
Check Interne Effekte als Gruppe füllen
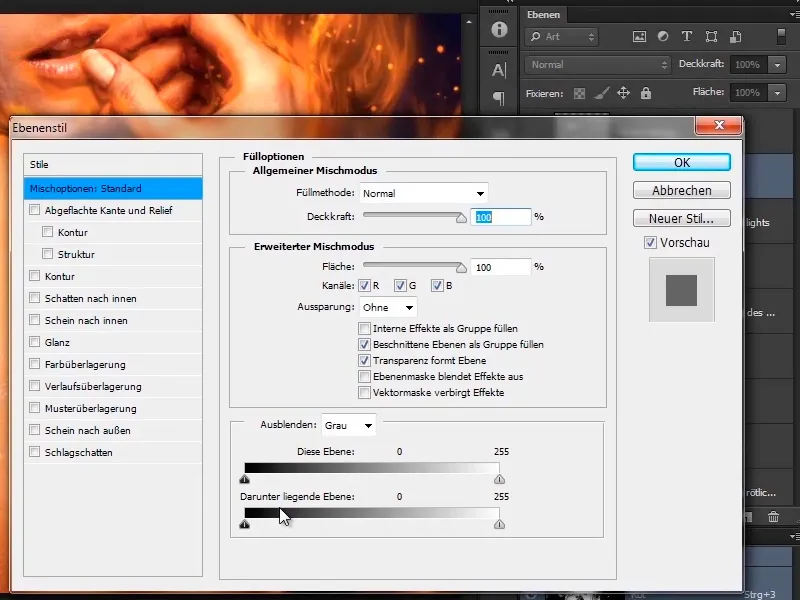tap(364, 328)
